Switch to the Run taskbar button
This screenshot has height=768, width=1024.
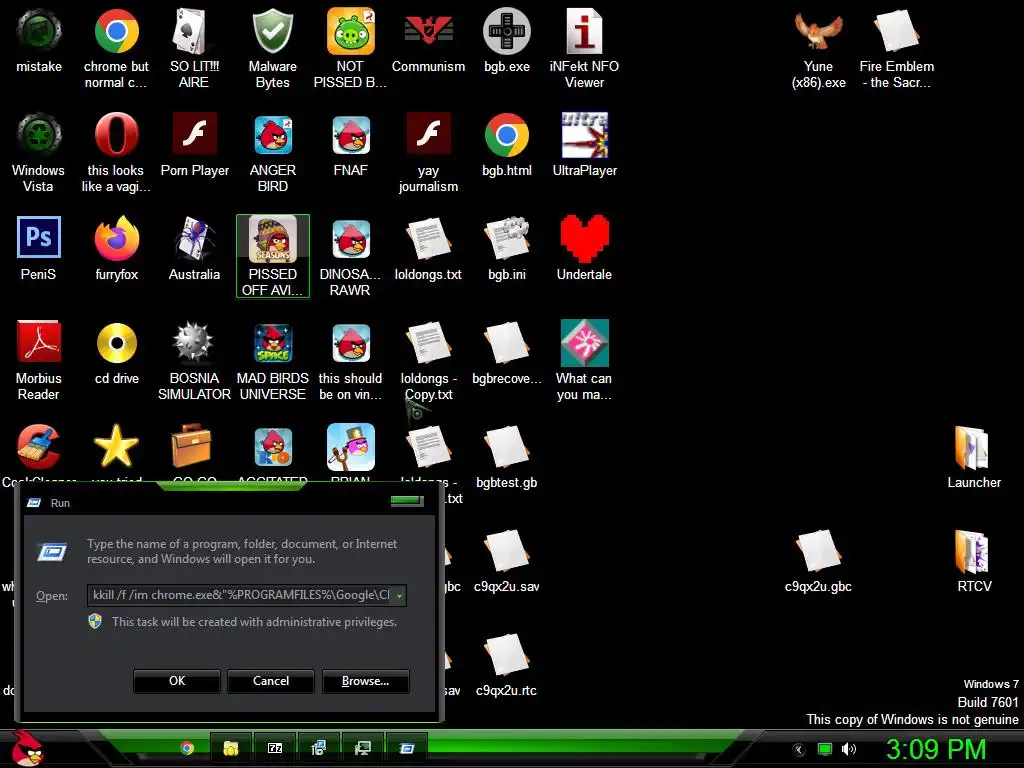pos(407,748)
